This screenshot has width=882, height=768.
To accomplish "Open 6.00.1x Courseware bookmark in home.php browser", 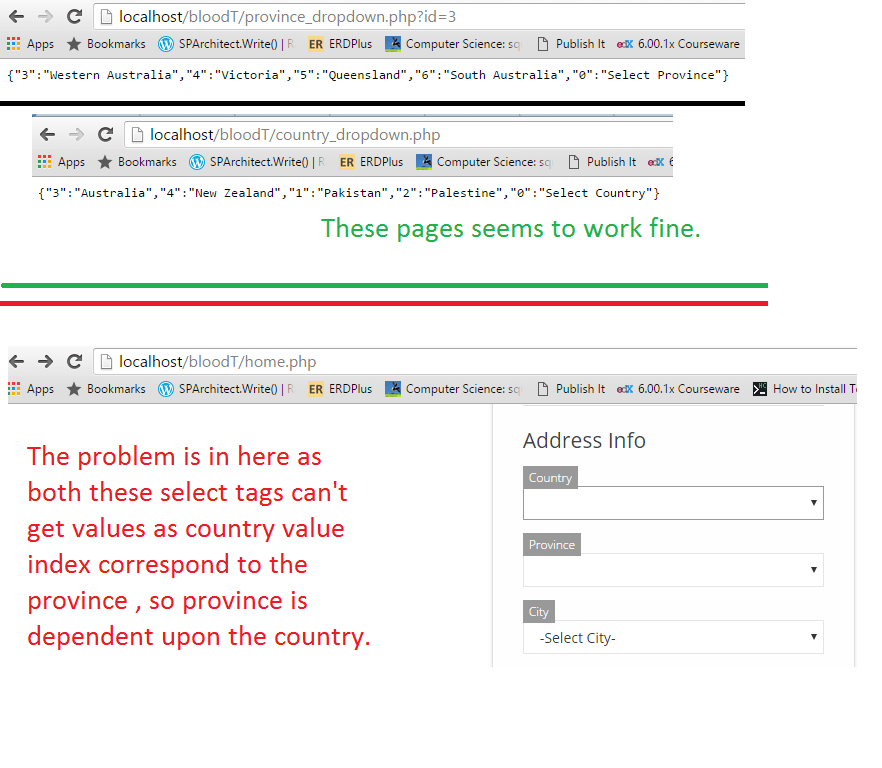I will [x=678, y=389].
